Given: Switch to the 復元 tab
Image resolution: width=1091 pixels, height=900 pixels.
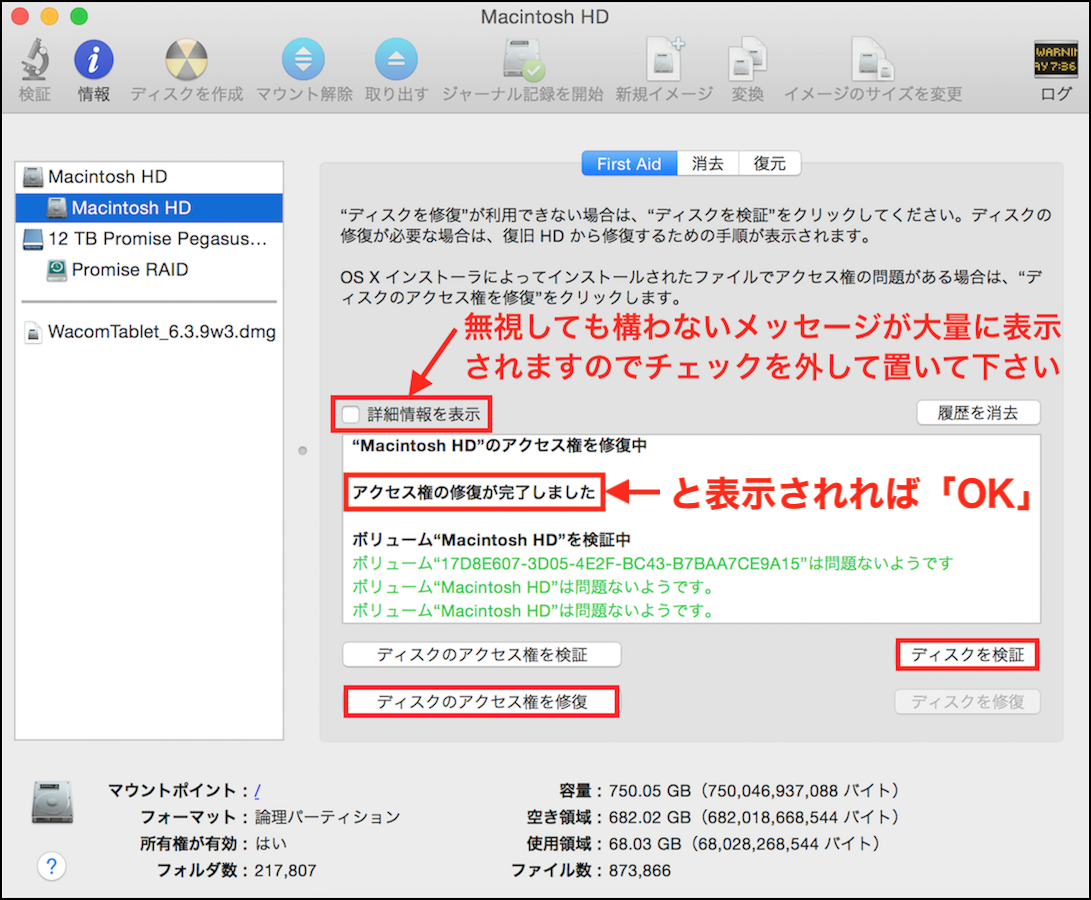Looking at the screenshot, I should point(770,164).
